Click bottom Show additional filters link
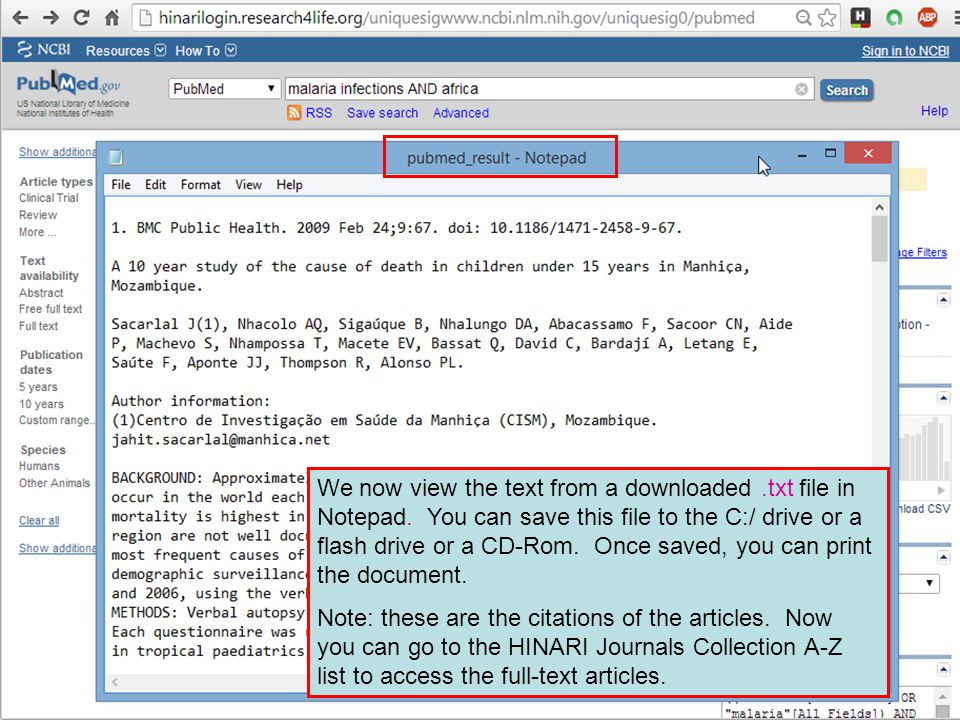Viewport: 960px width, 720px height. point(57,548)
